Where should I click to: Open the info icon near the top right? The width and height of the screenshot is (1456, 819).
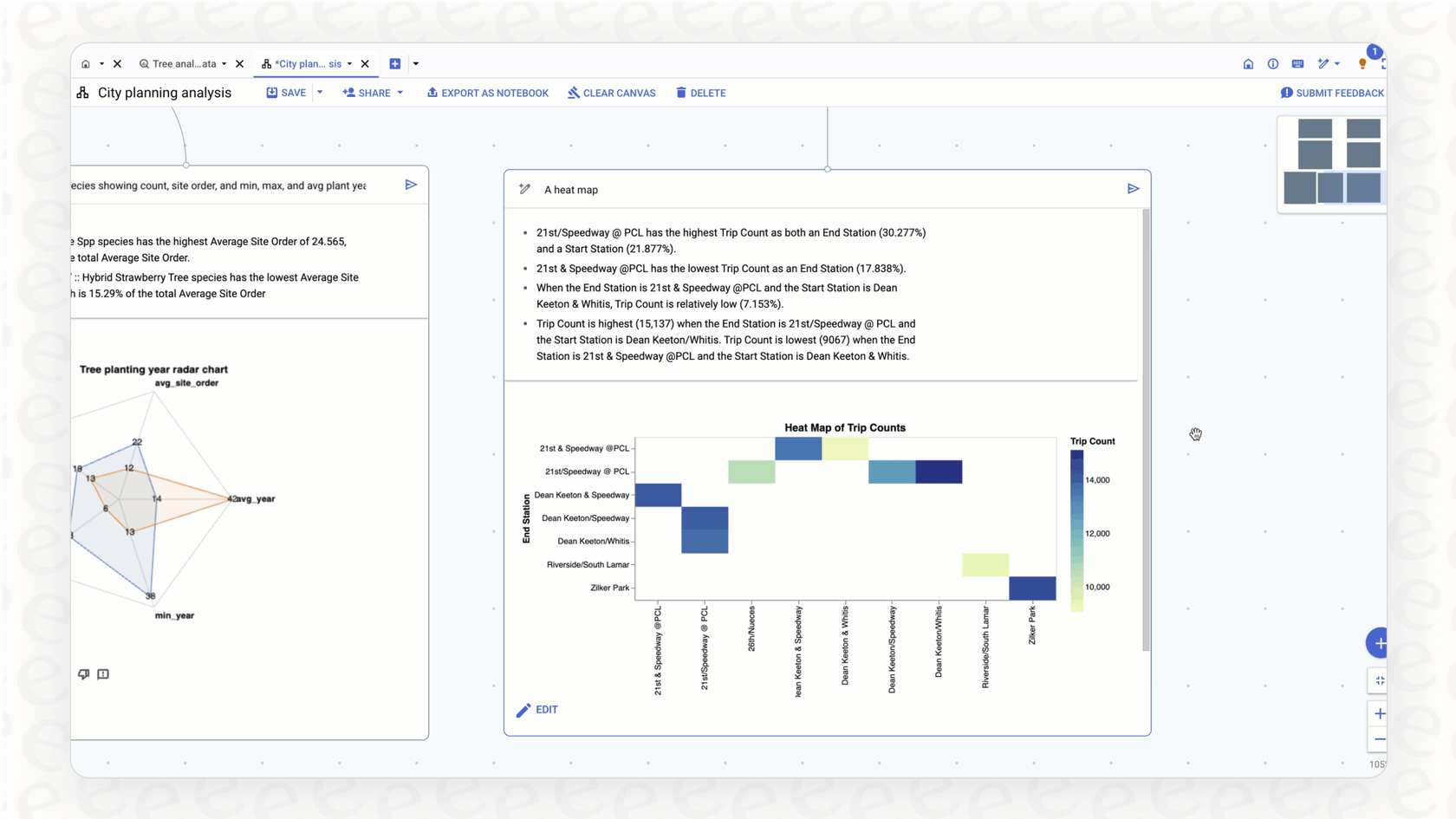point(1272,63)
